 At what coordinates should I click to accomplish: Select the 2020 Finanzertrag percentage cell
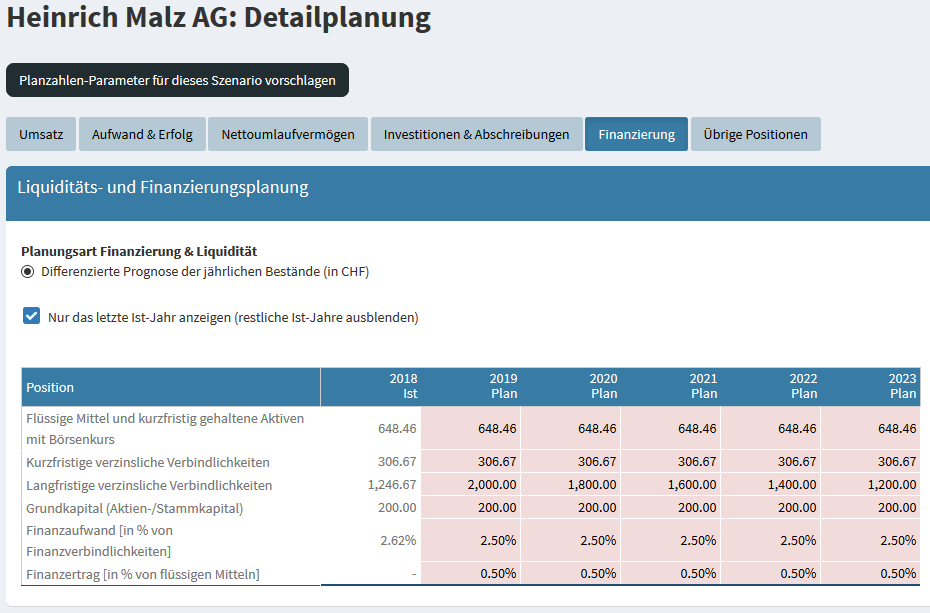pos(571,573)
